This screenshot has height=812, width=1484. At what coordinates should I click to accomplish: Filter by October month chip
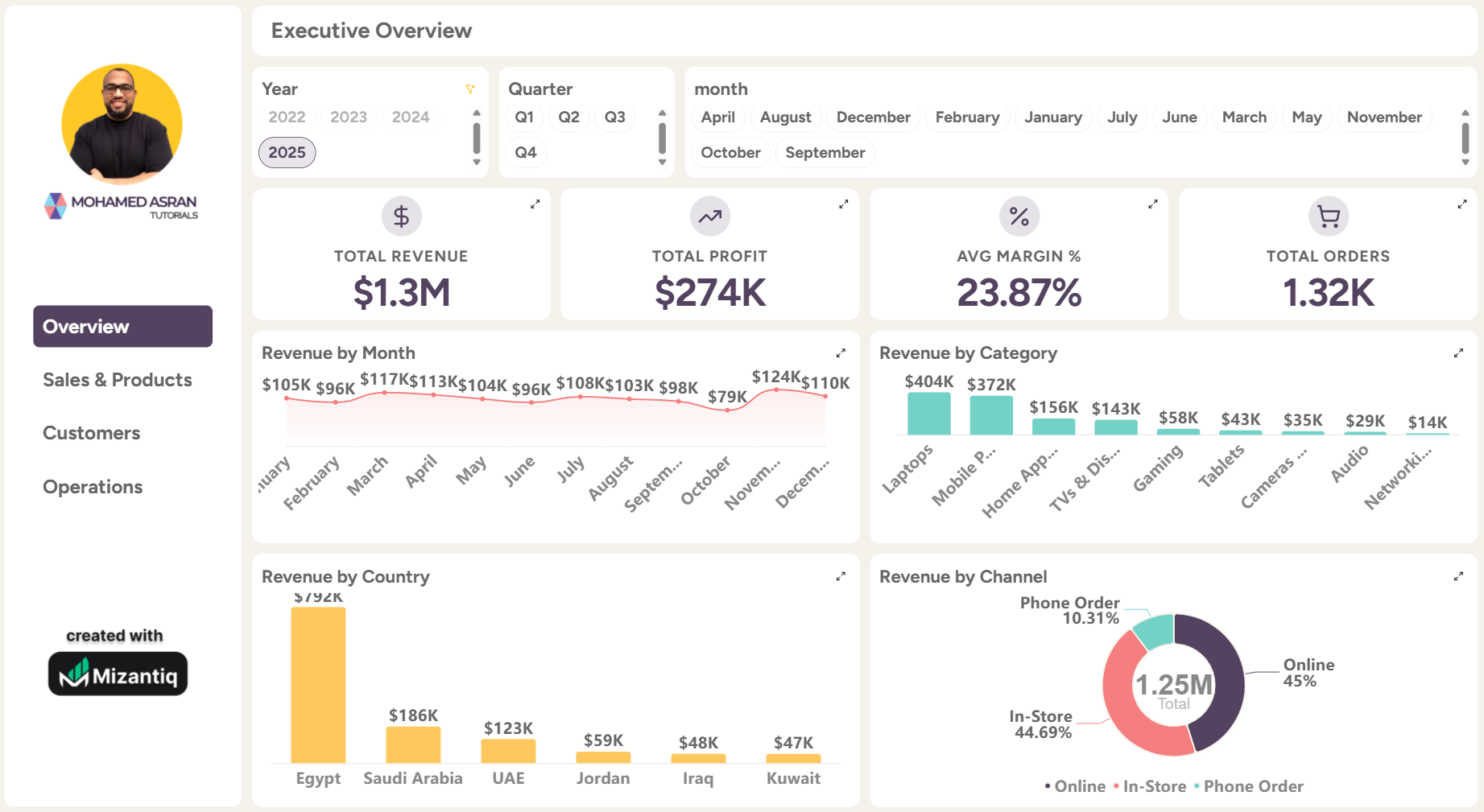[730, 152]
